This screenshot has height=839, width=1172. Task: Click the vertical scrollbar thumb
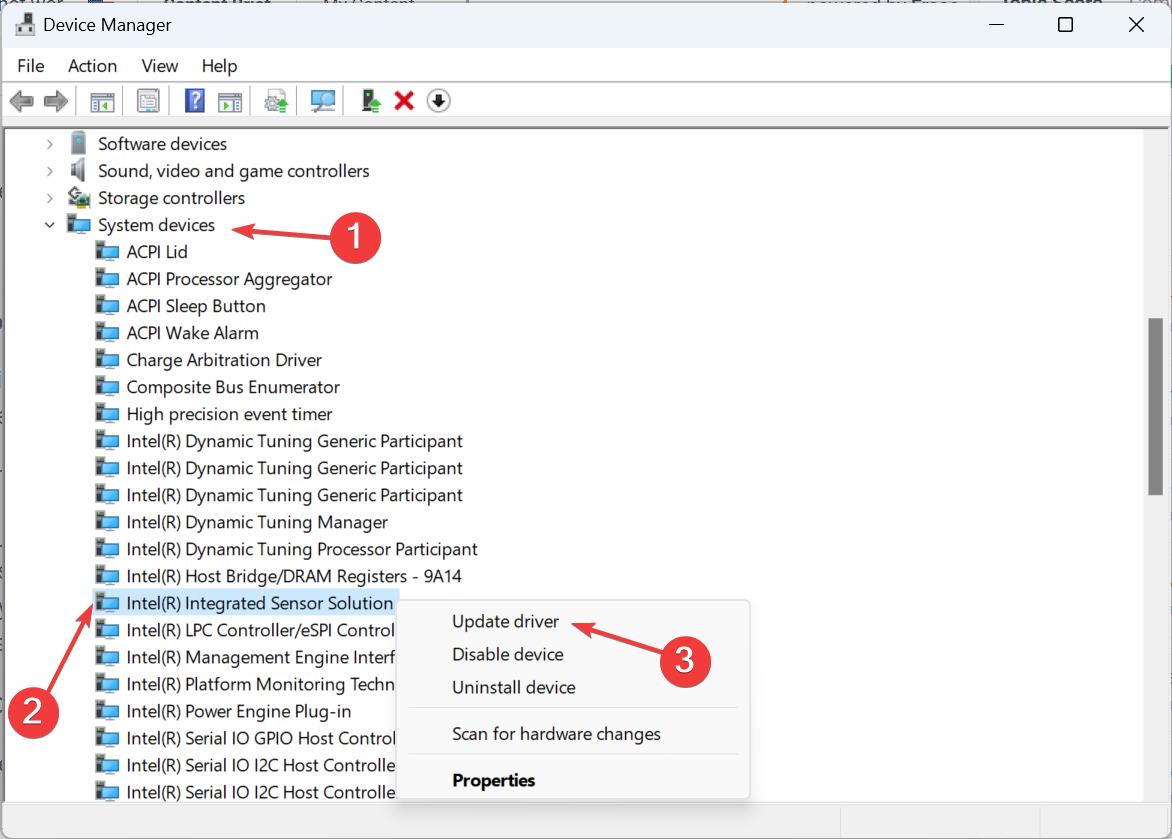point(1156,406)
